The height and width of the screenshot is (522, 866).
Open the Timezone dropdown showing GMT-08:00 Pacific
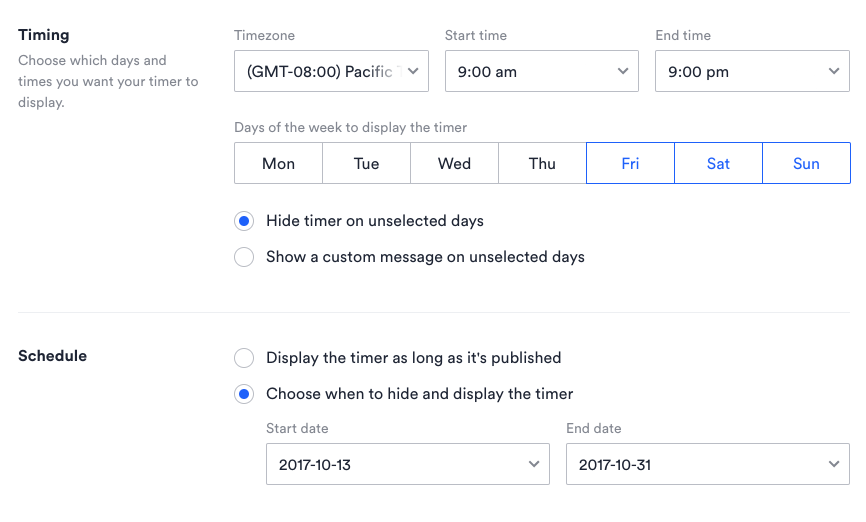320,71
